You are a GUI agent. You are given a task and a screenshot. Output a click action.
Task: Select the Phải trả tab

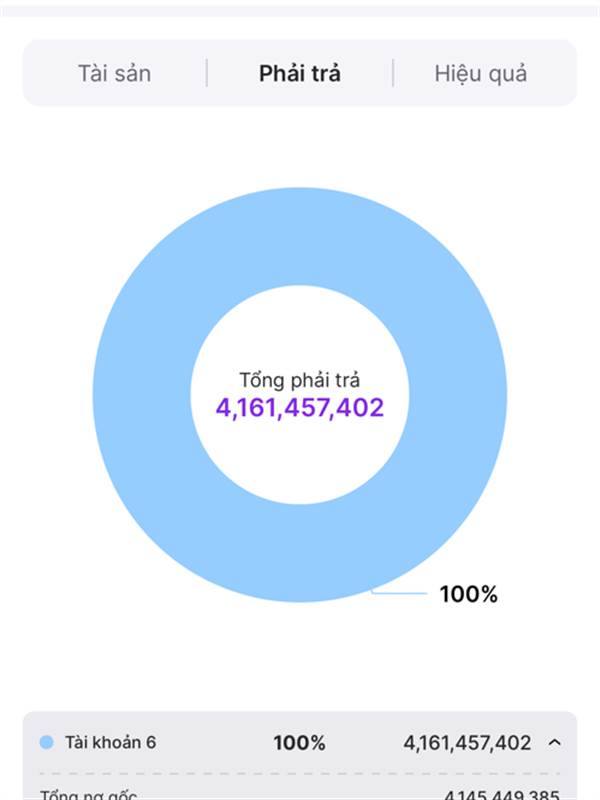(x=300, y=73)
